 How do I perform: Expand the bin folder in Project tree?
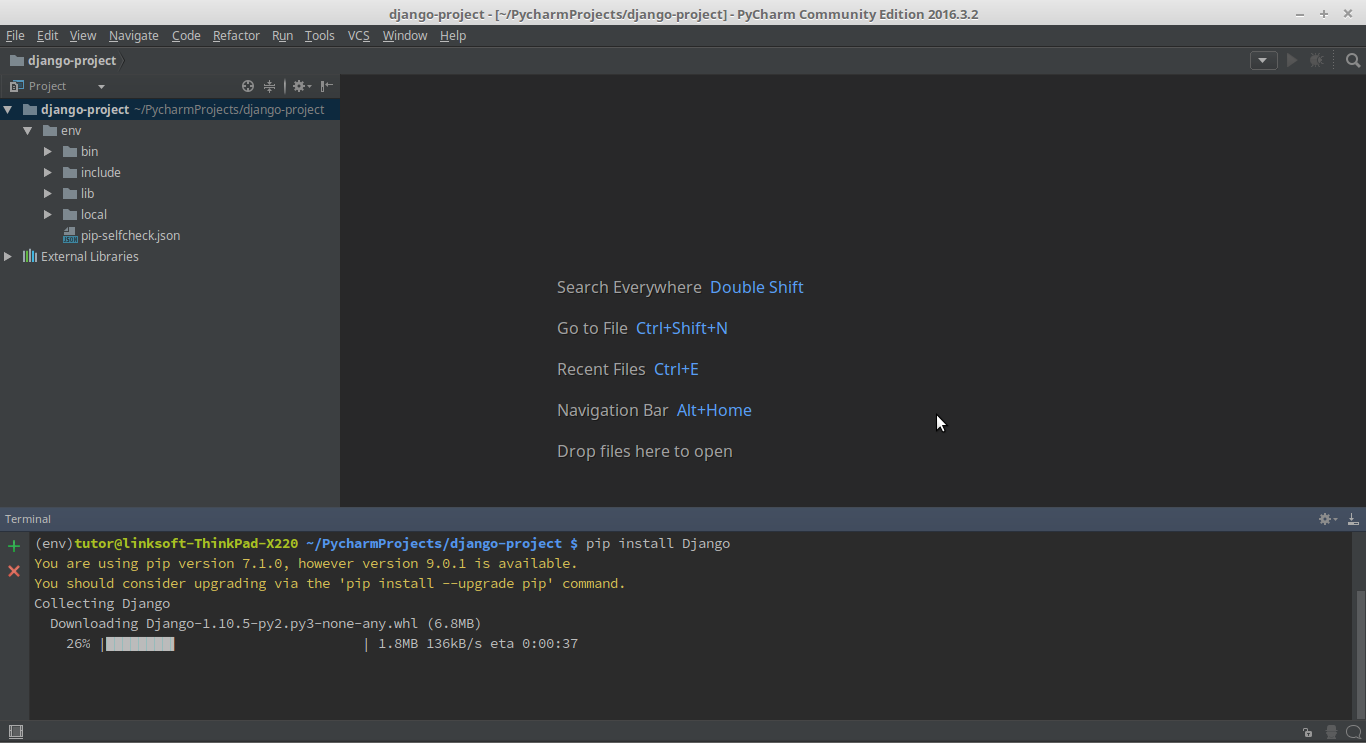click(x=47, y=151)
